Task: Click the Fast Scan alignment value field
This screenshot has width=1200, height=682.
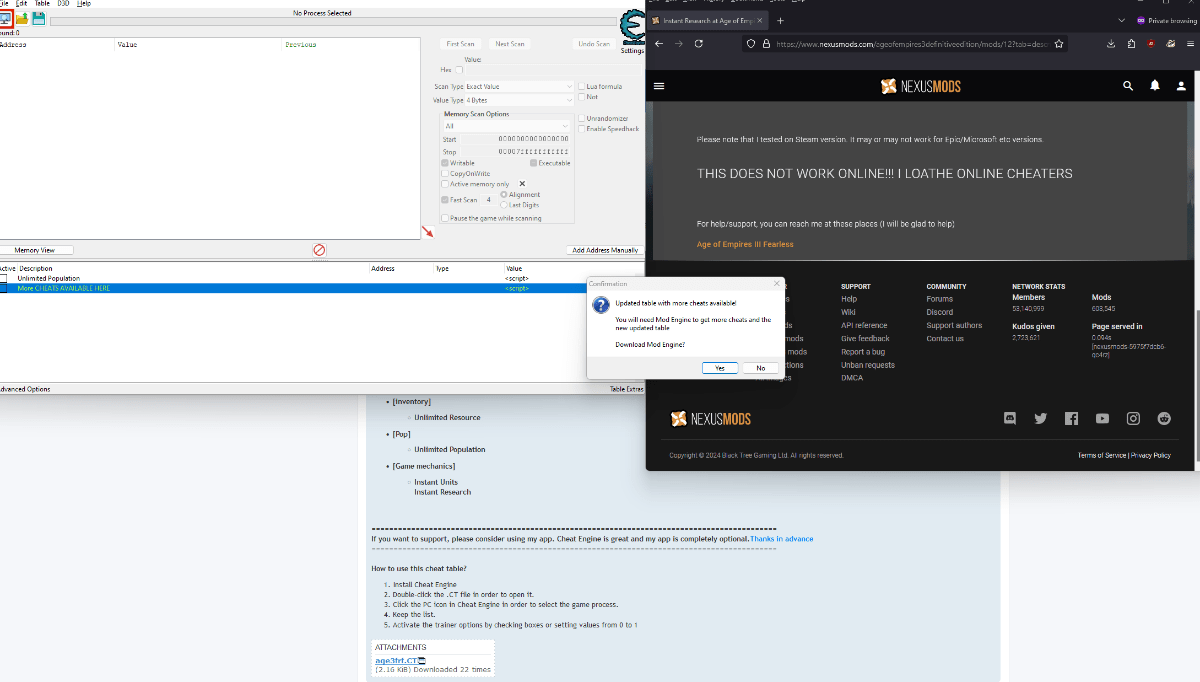Action: tap(489, 200)
